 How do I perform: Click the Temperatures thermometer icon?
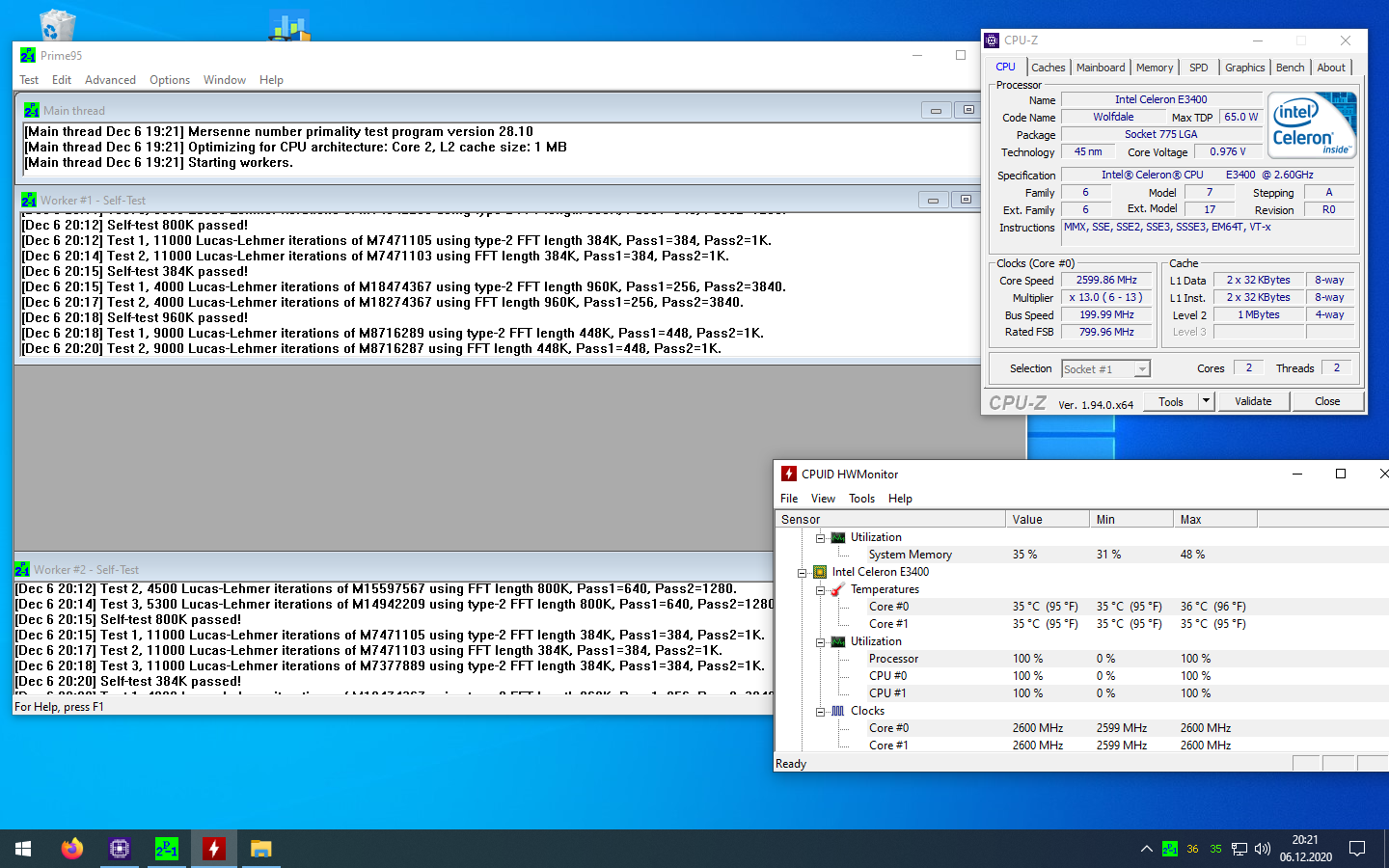tap(837, 589)
